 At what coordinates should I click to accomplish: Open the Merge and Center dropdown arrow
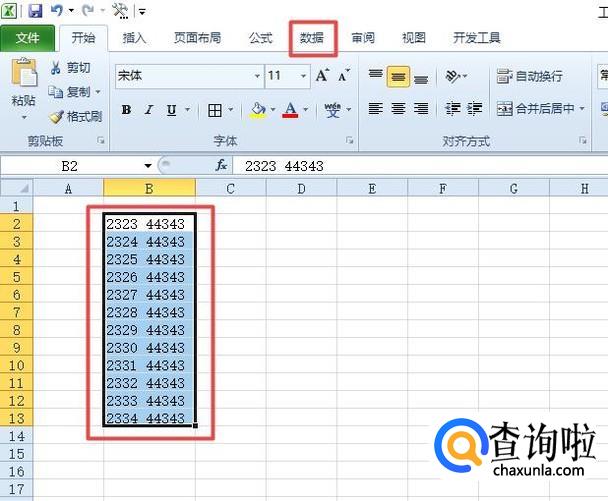click(x=582, y=109)
